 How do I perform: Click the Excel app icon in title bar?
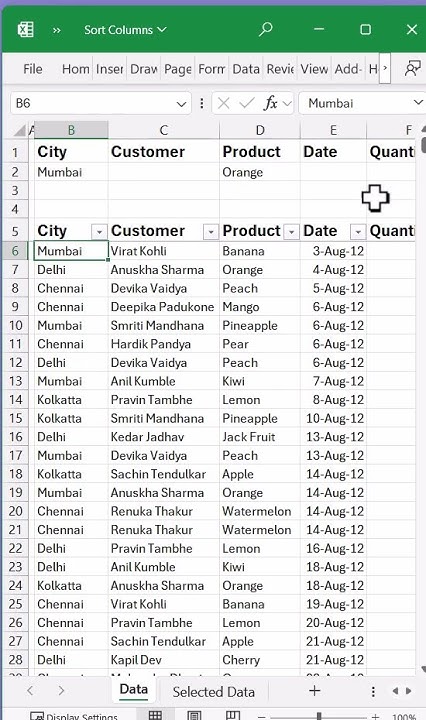tap(25, 29)
